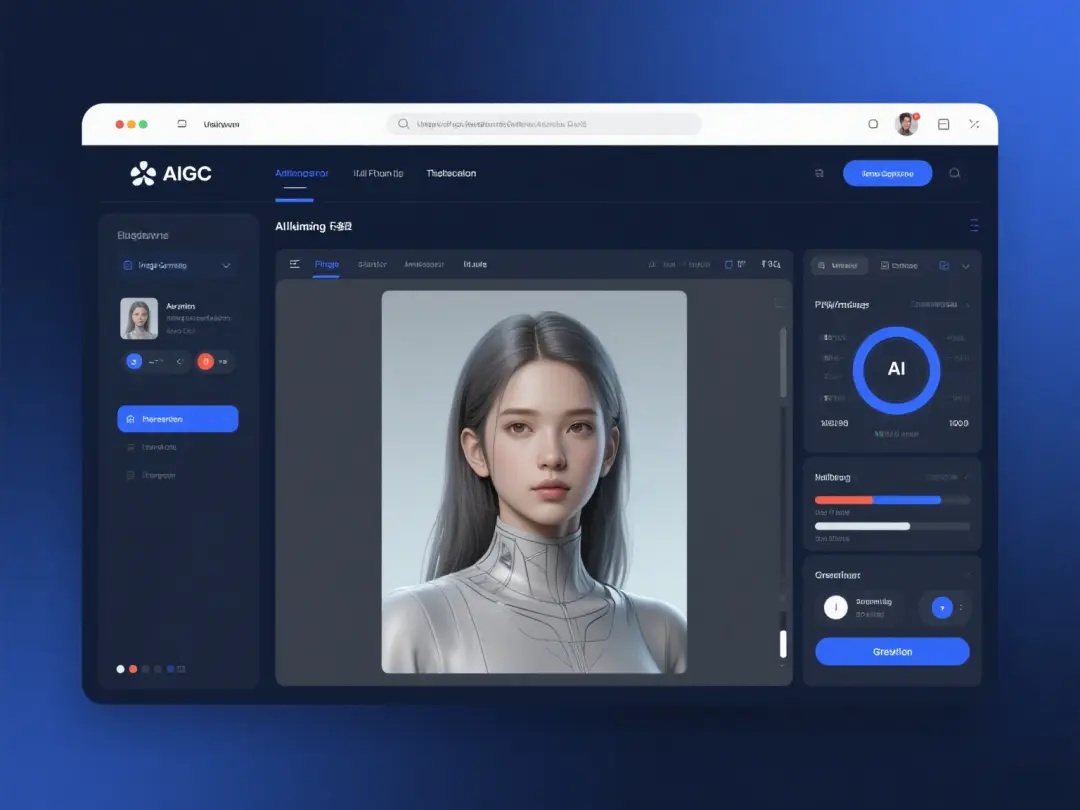Toggle the white round switch in the bottom right panel

[835, 607]
